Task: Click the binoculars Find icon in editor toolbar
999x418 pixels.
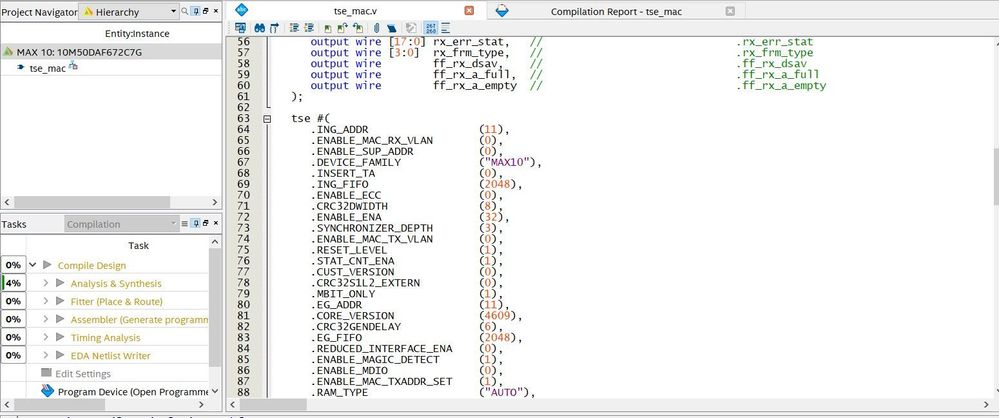Action: coord(260,29)
